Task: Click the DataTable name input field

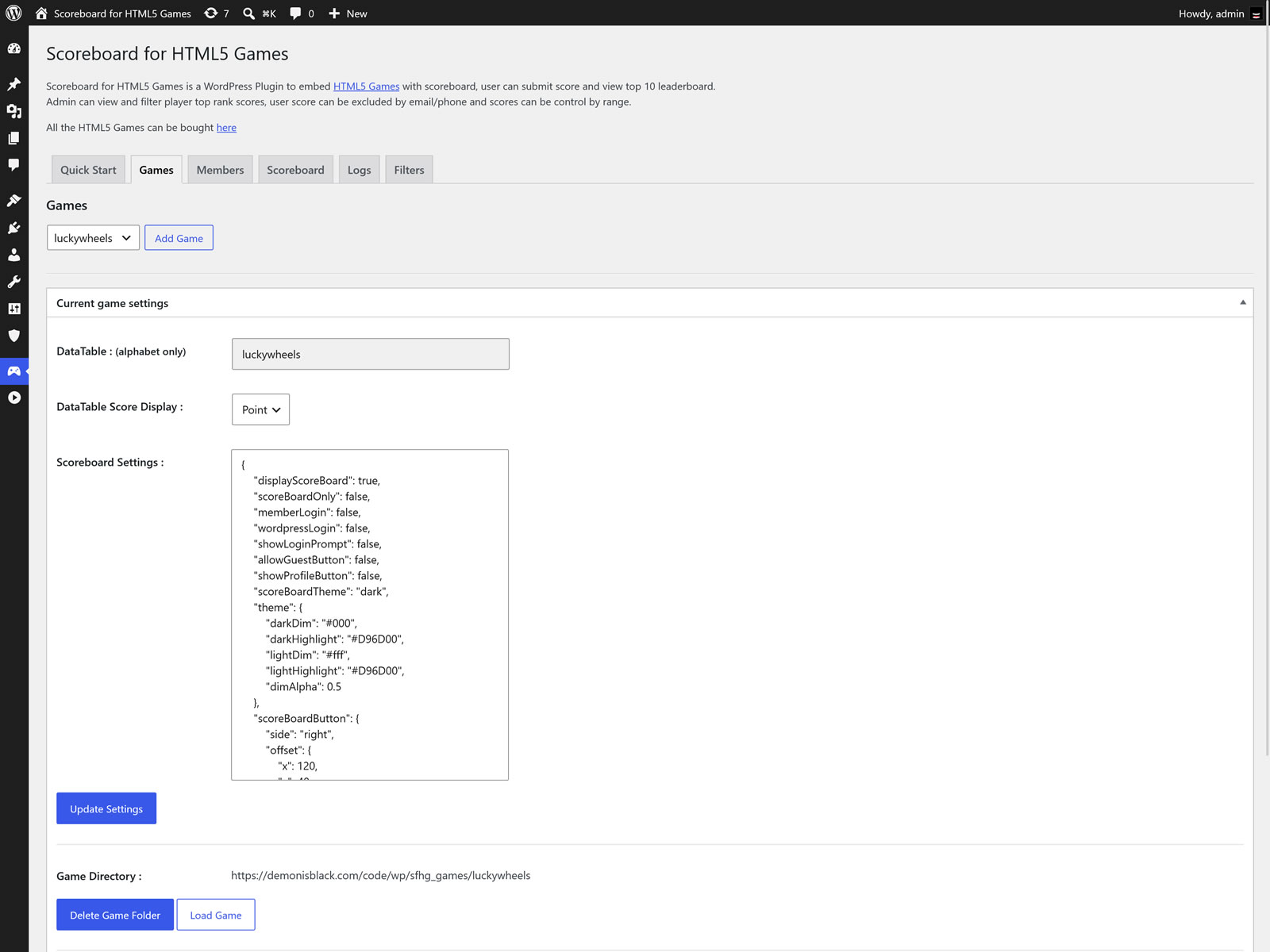Action: (371, 354)
